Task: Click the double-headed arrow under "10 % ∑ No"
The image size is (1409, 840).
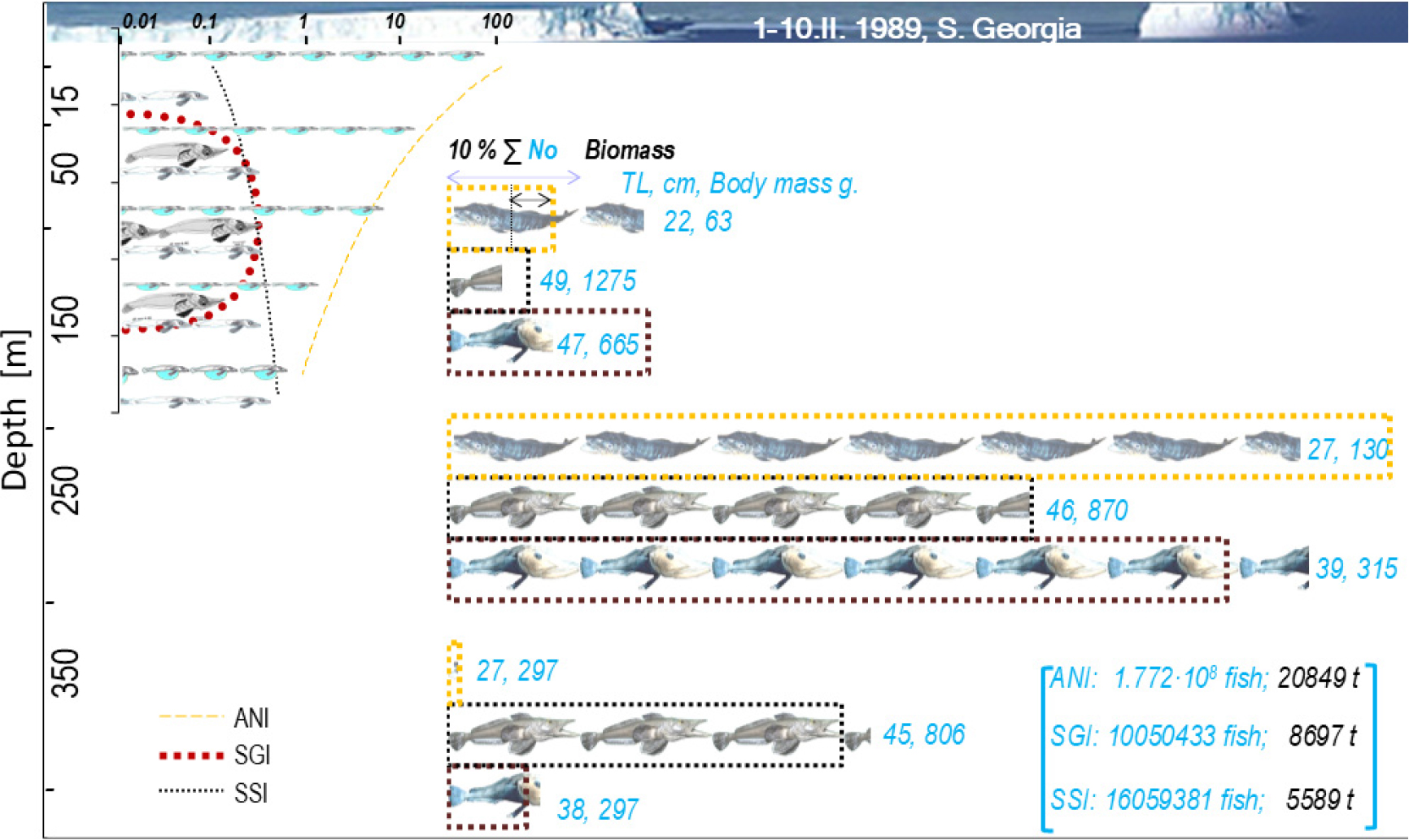Action: (x=513, y=177)
